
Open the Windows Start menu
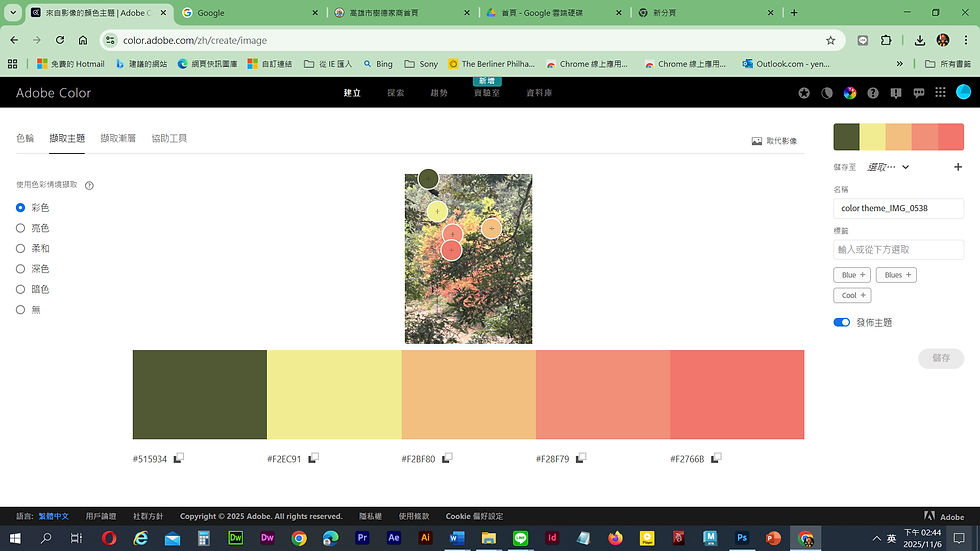click(x=15, y=538)
